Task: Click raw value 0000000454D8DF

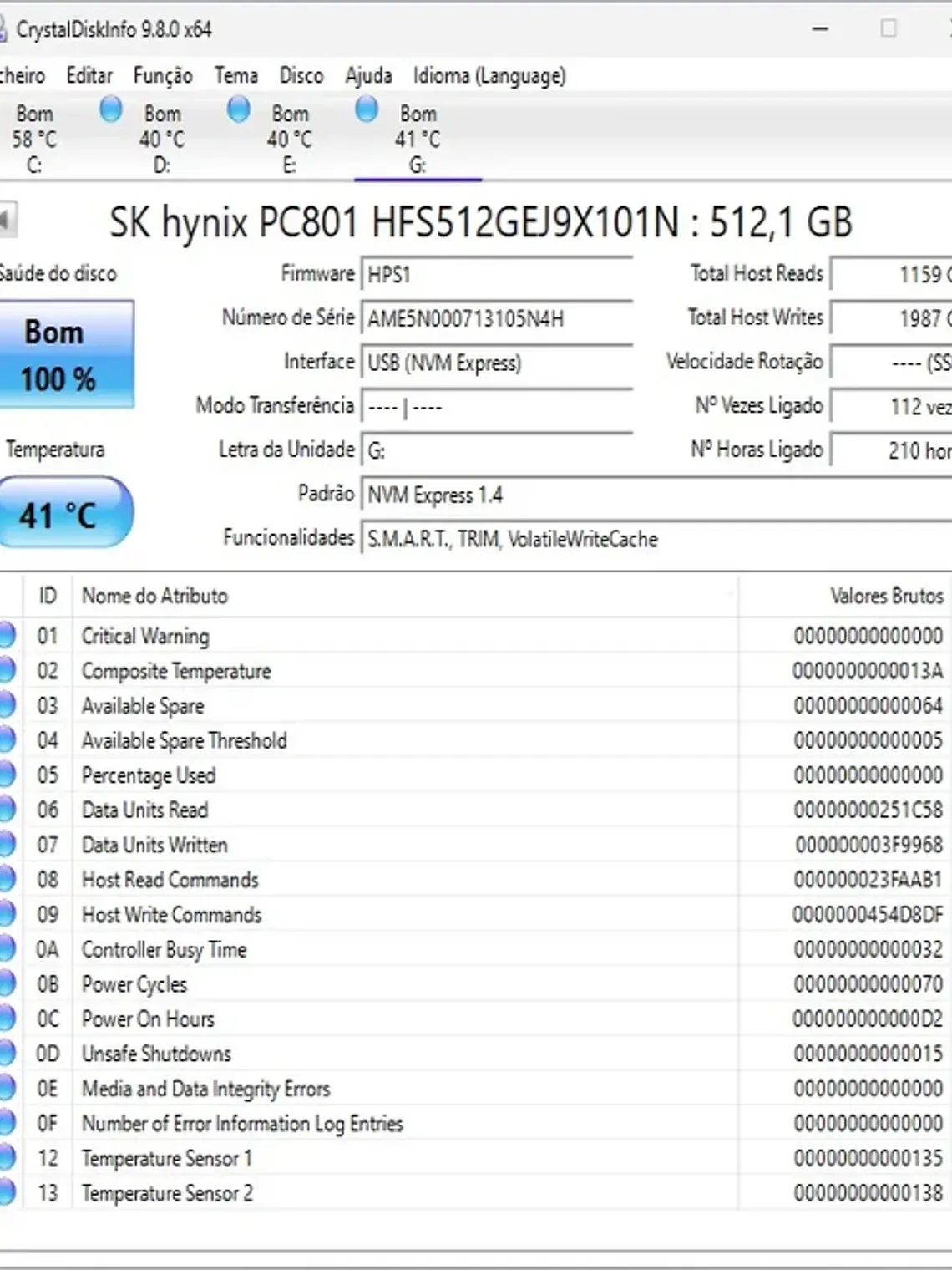Action: click(868, 914)
